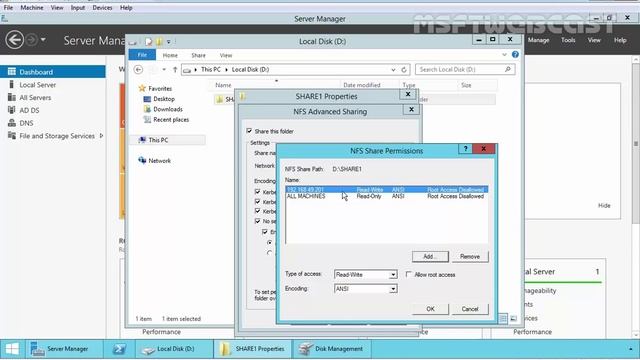Click refresh icon in Explorer address bar
640x360 pixels.
coord(404,70)
